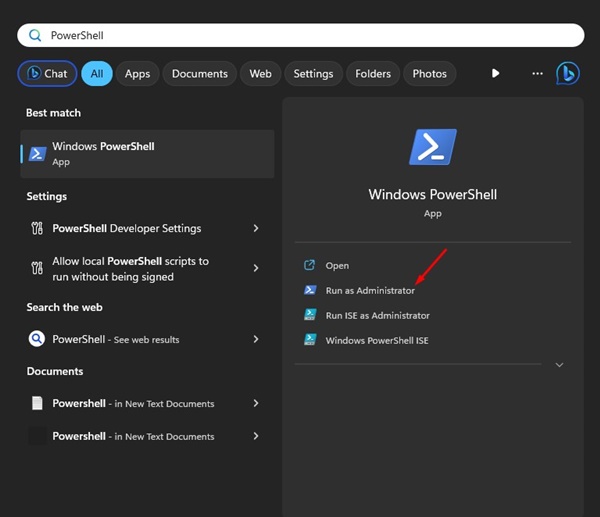Open Allow local PowerShell scripts setting
The width and height of the screenshot is (600, 517).
(x=147, y=269)
